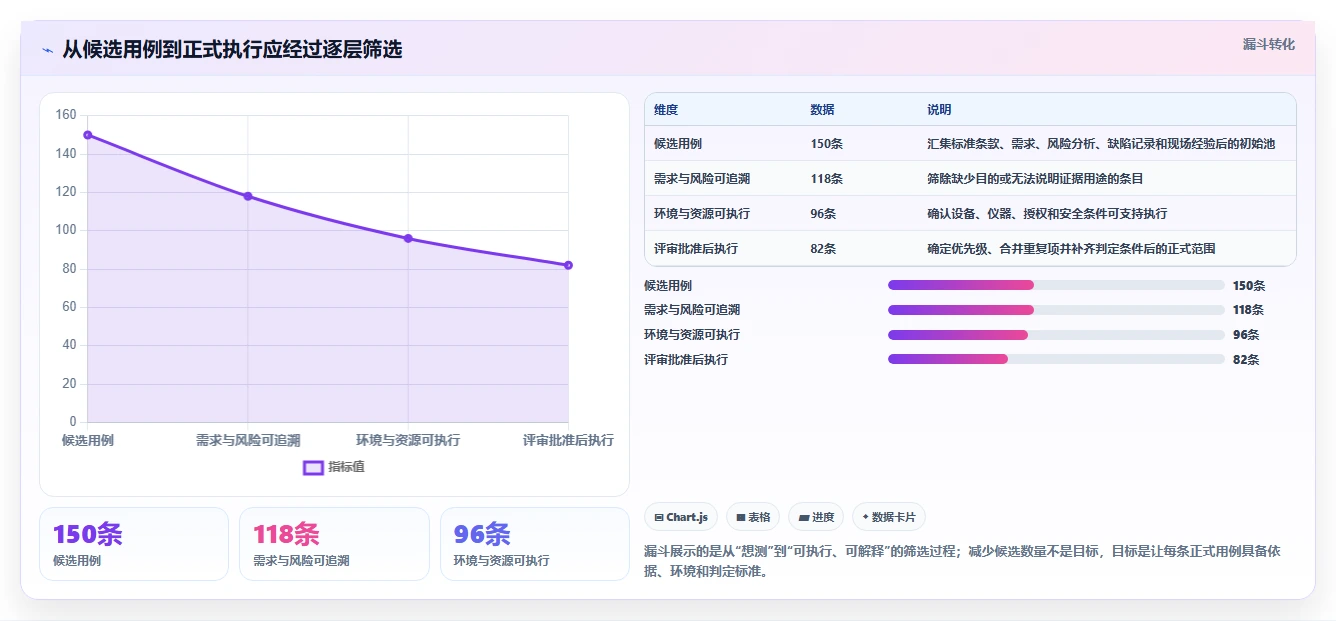Click the 说明 column header

(939, 110)
